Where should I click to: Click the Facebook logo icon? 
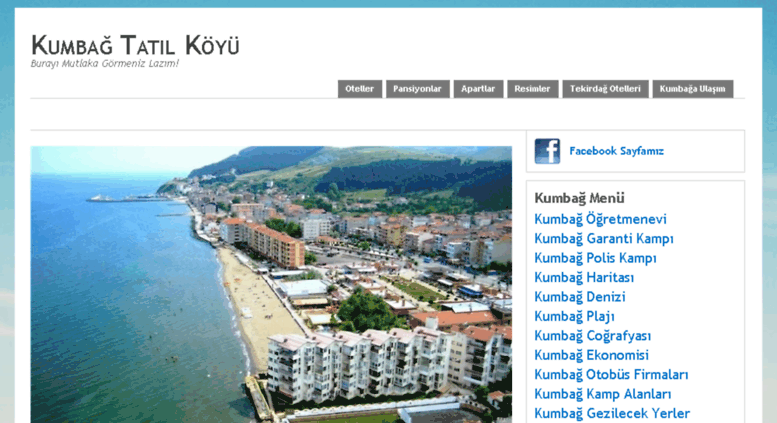click(547, 151)
